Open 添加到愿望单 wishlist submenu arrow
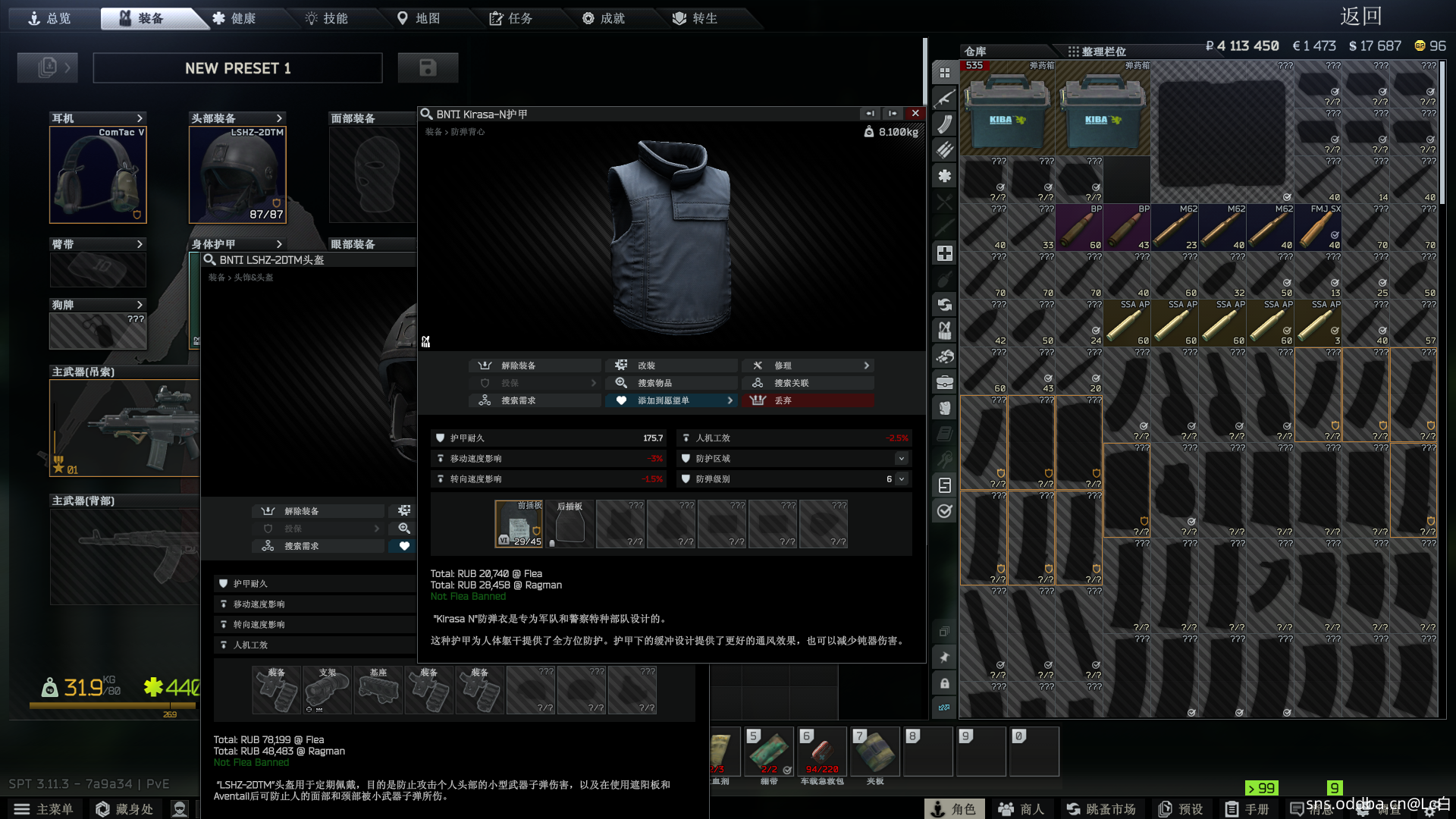Image resolution: width=1456 pixels, height=819 pixels. pos(730,400)
